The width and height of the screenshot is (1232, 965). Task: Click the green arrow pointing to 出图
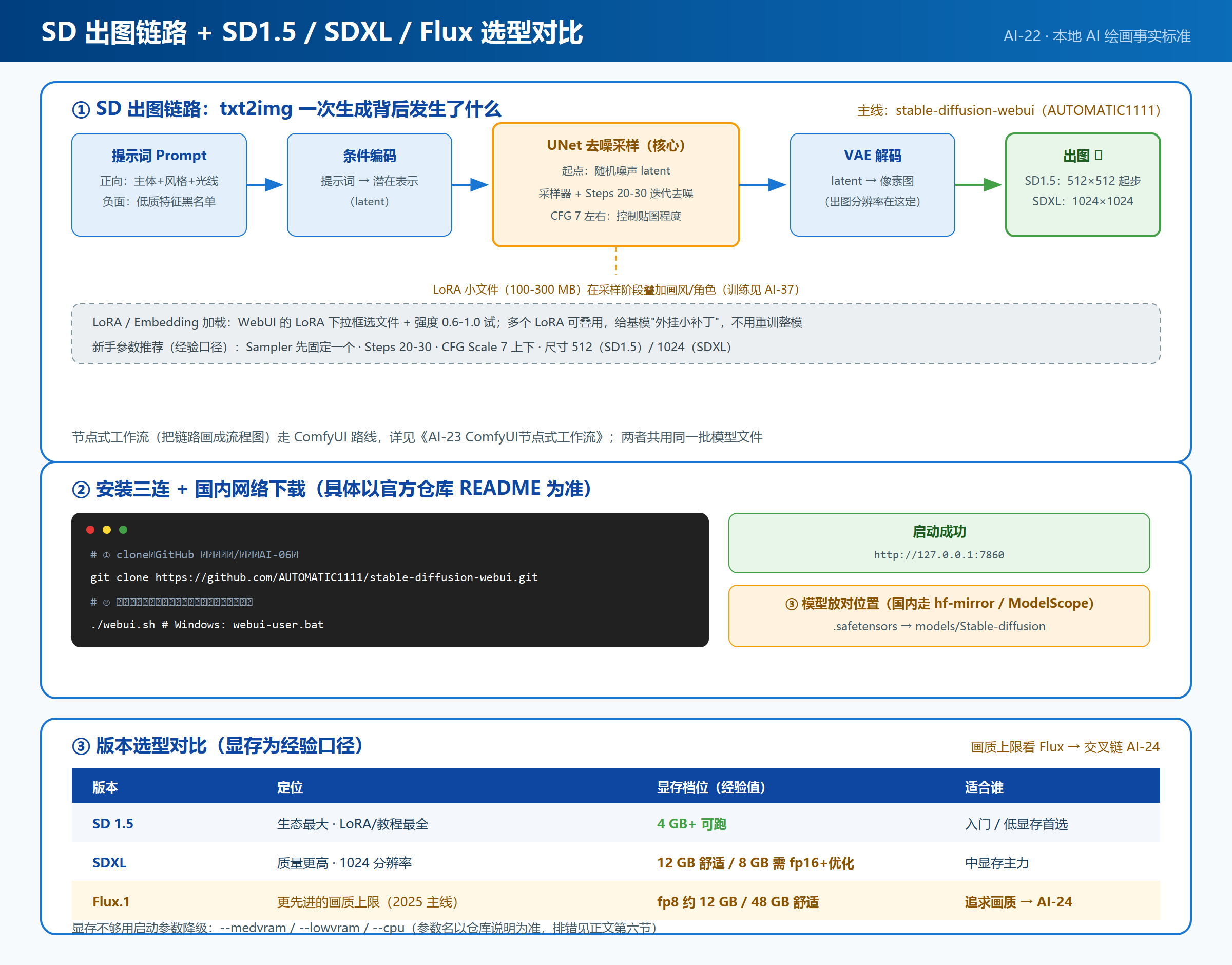[x=978, y=185]
